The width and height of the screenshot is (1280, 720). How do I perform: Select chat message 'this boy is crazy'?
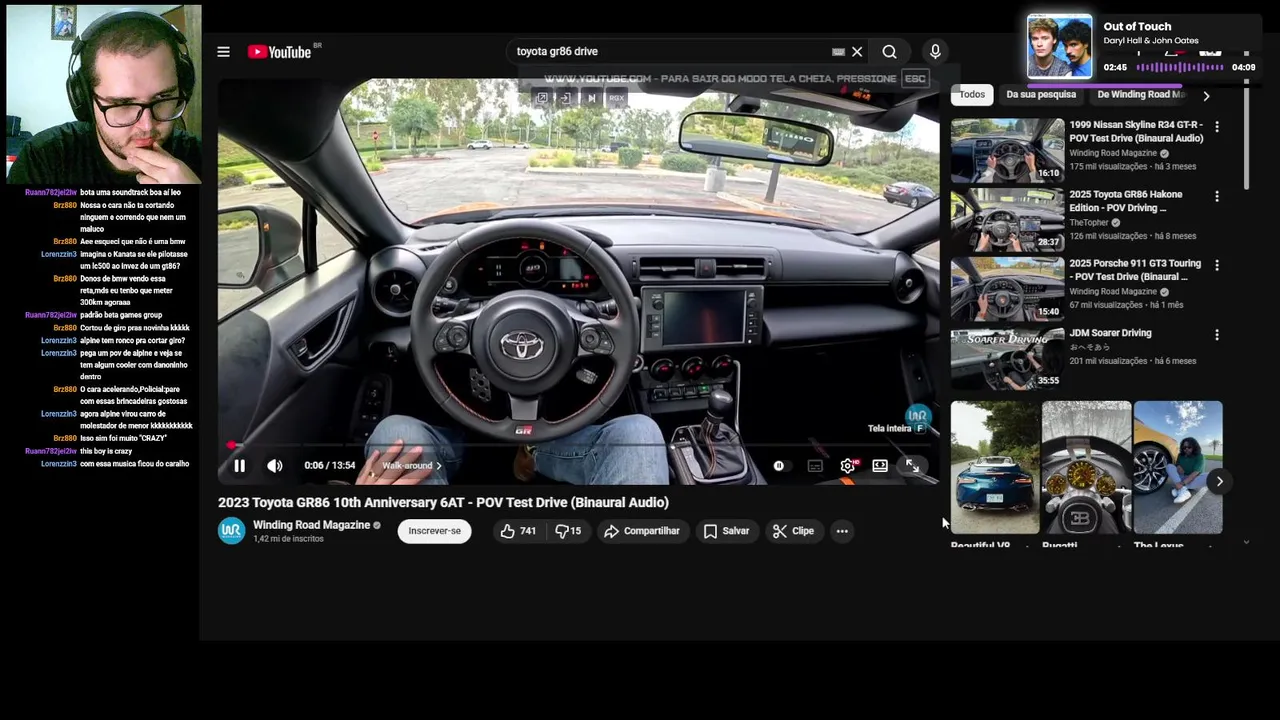pos(106,452)
